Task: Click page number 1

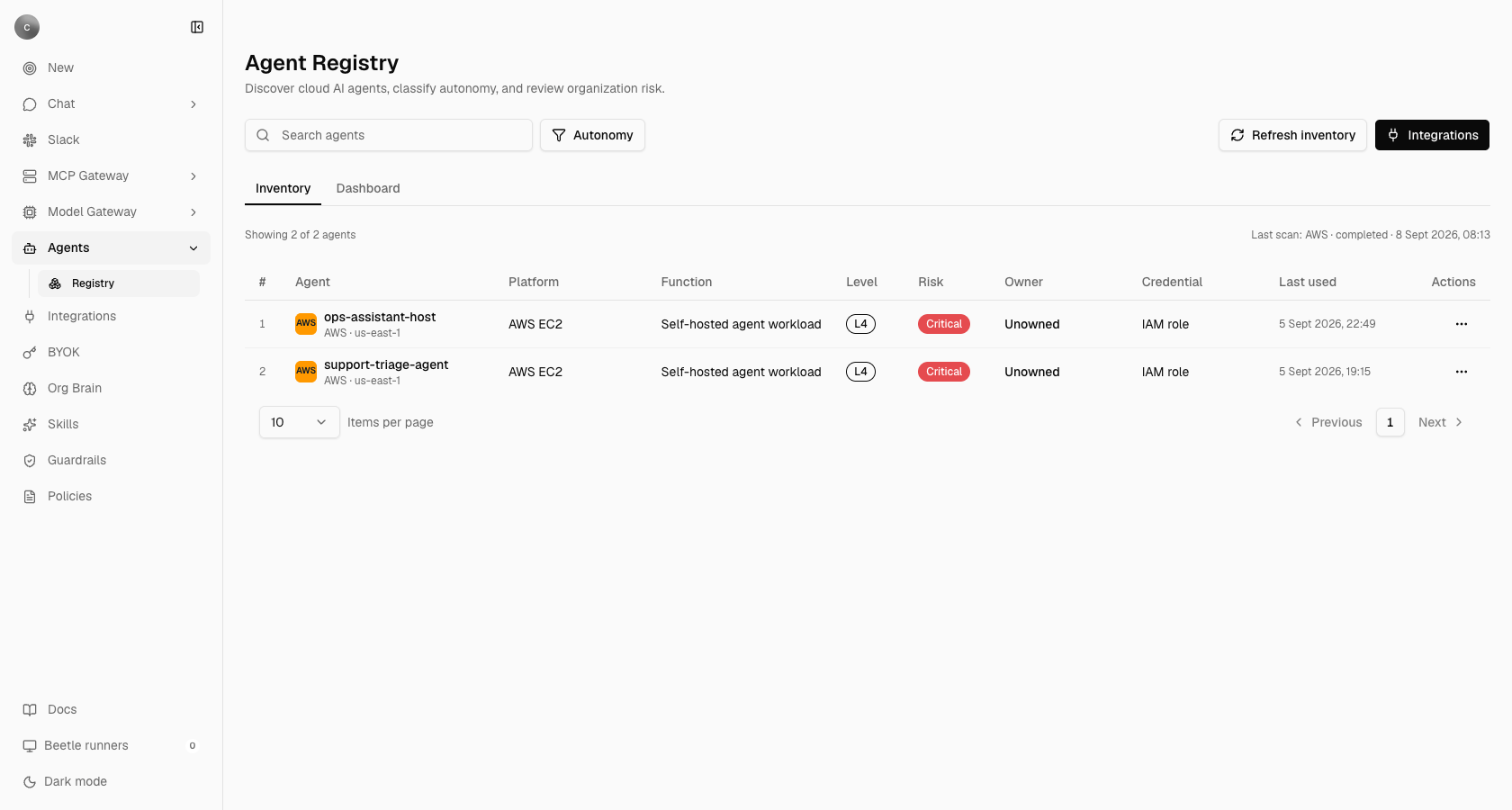Action: pos(1390,422)
